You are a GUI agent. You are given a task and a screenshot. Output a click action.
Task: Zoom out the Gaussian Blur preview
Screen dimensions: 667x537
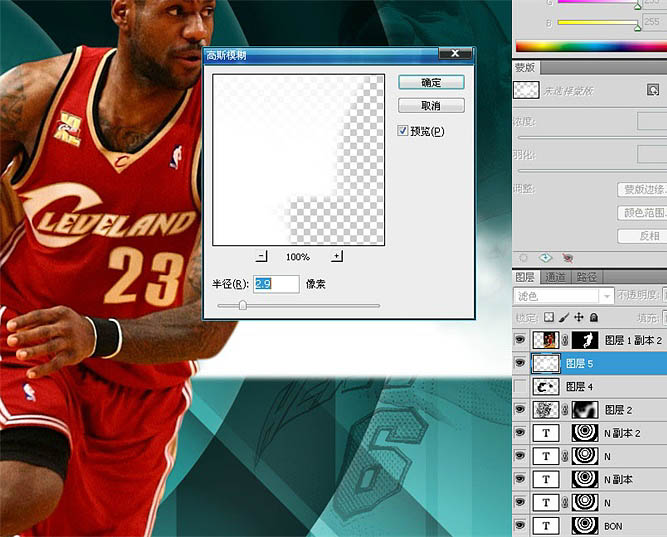(x=262, y=256)
